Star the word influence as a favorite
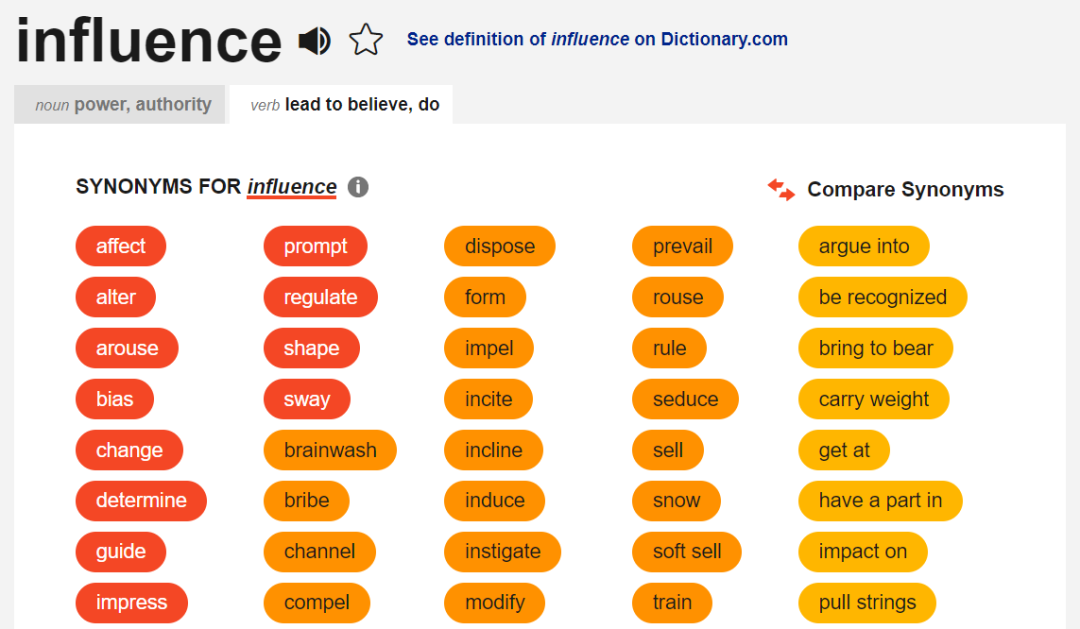 pos(366,40)
